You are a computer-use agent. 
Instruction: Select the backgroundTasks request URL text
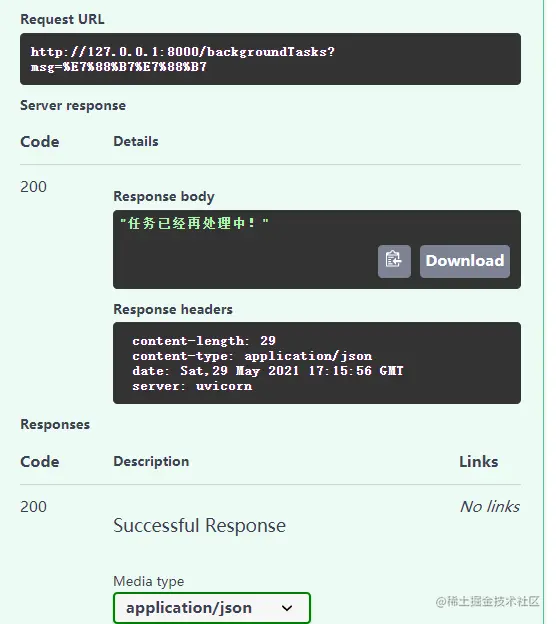pyautogui.click(x=183, y=59)
